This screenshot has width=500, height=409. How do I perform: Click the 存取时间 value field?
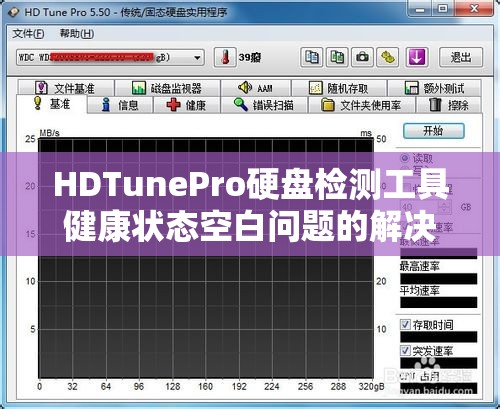click(439, 337)
